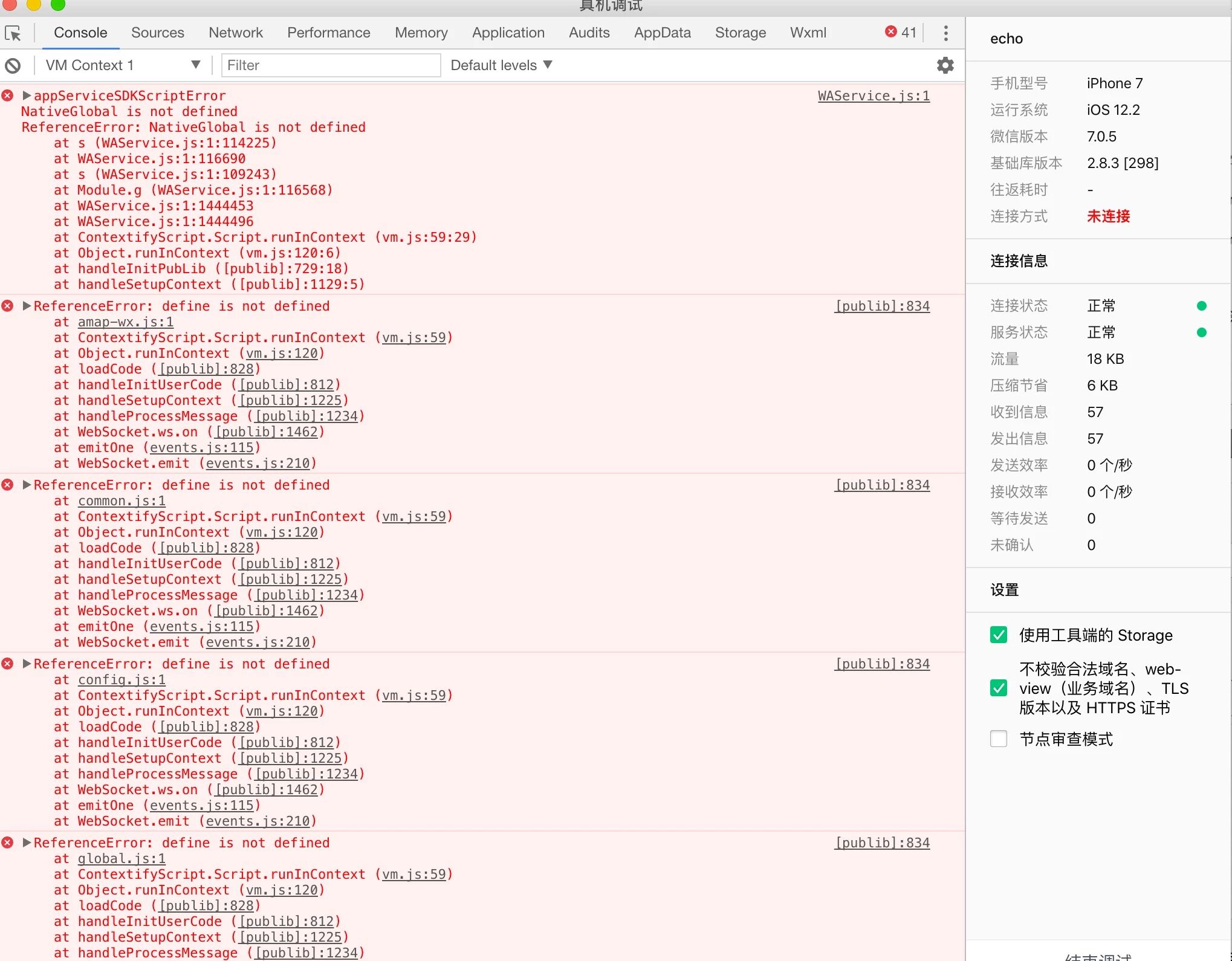
Task: Expand the config.js ReferenceError entry
Action: click(27, 664)
